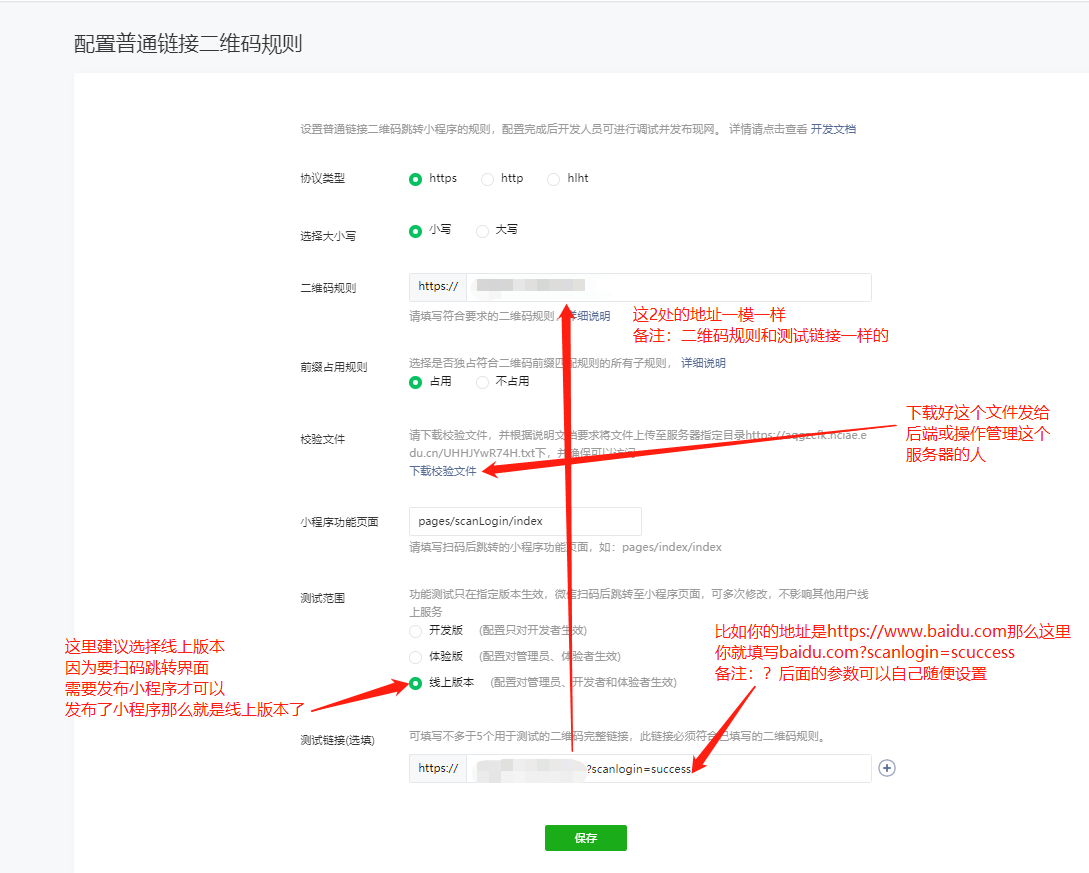This screenshot has height=873, width=1089.
Task: Click the green 保存 button
Action: 585,838
